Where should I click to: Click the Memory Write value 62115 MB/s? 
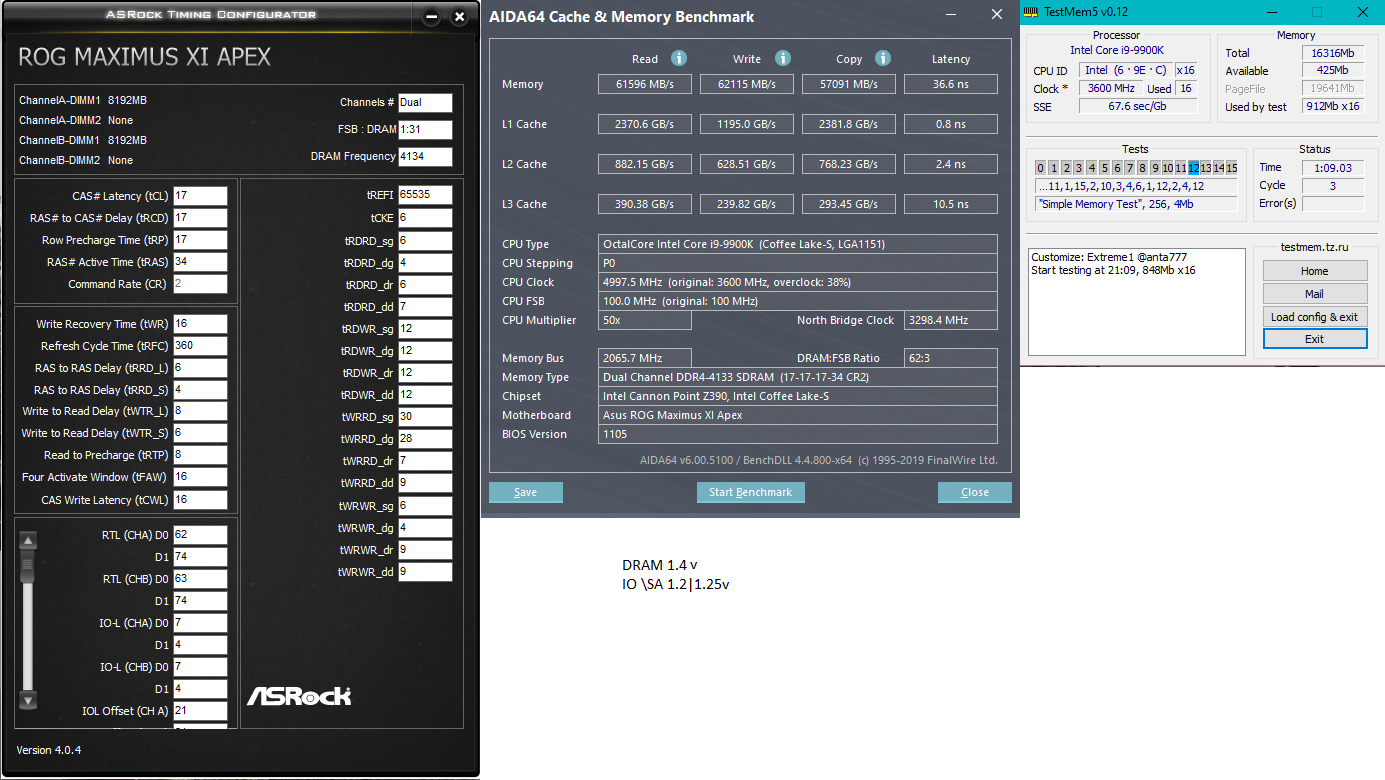click(x=748, y=85)
